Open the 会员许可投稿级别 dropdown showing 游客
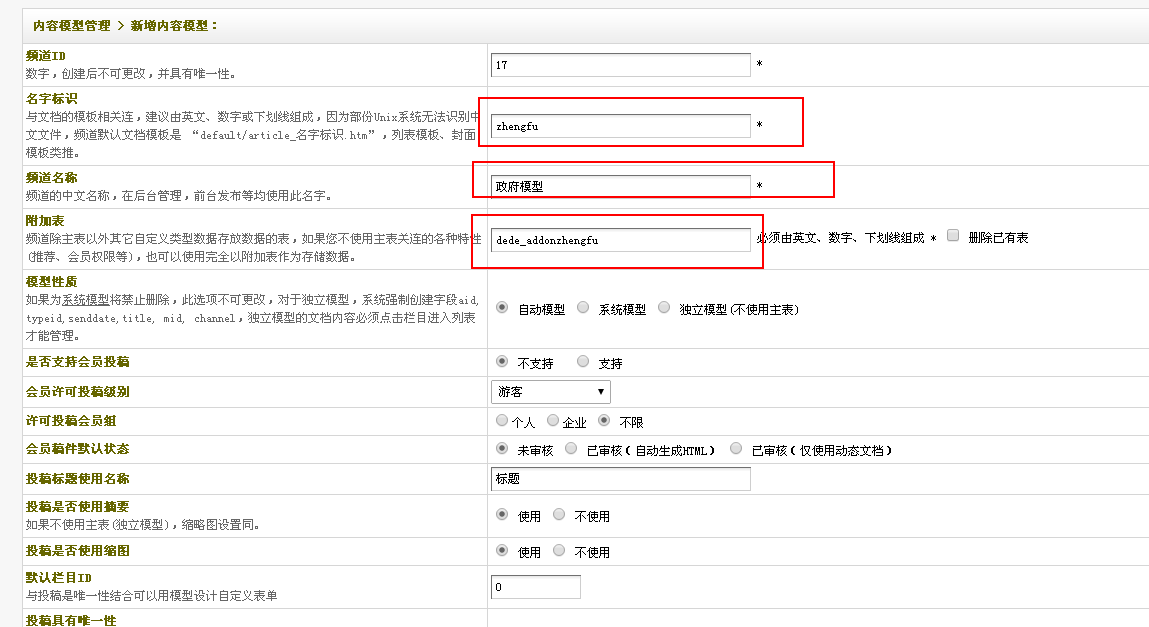 550,392
